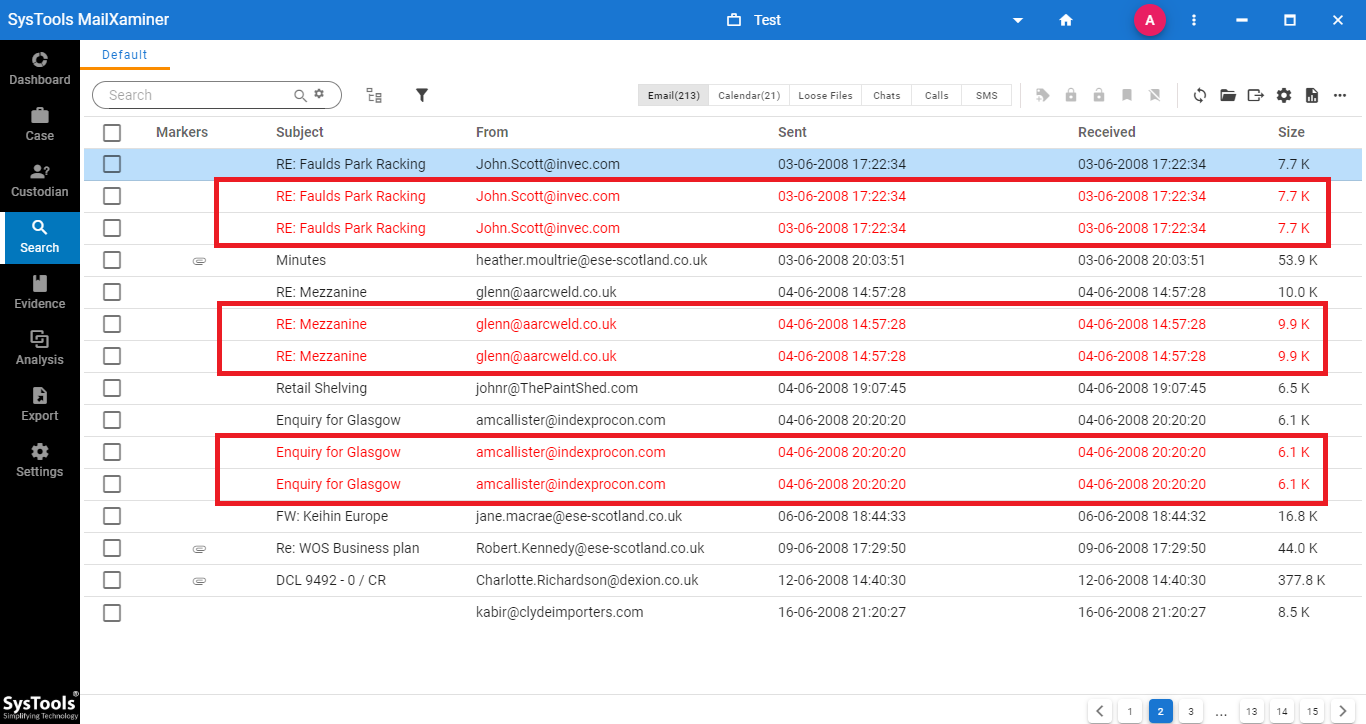
Task: Sort by the Sent column header
Action: (x=792, y=132)
